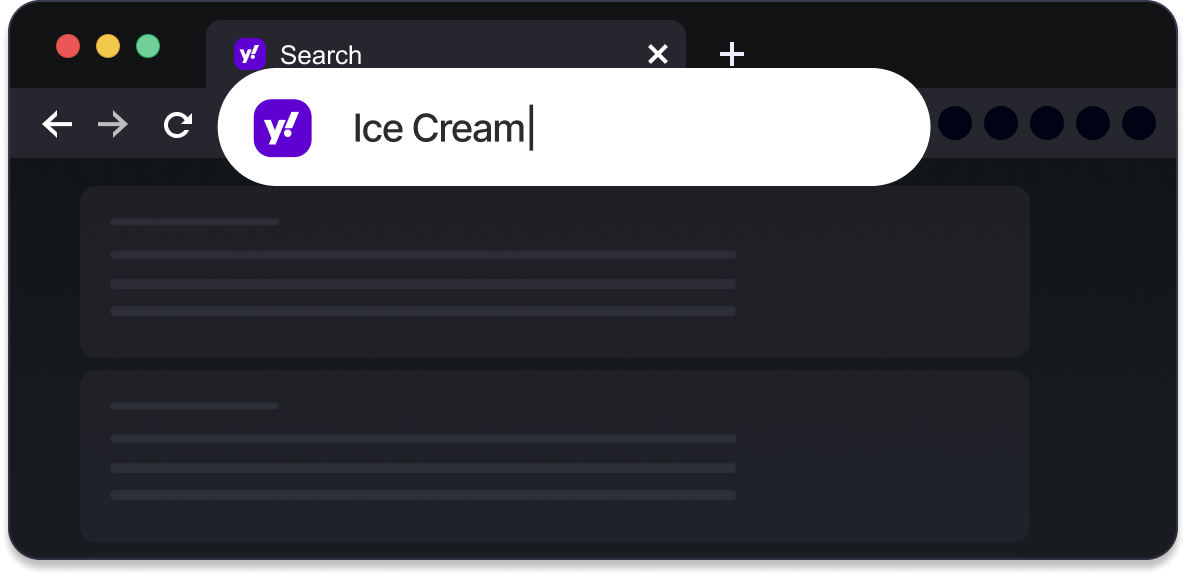Go back with the left arrow
The width and height of the screenshot is (1186, 576).
57,124
